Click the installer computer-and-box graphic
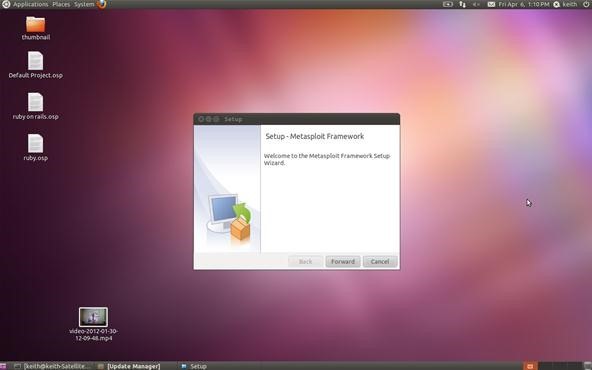The height and width of the screenshot is (370, 592). coord(229,217)
